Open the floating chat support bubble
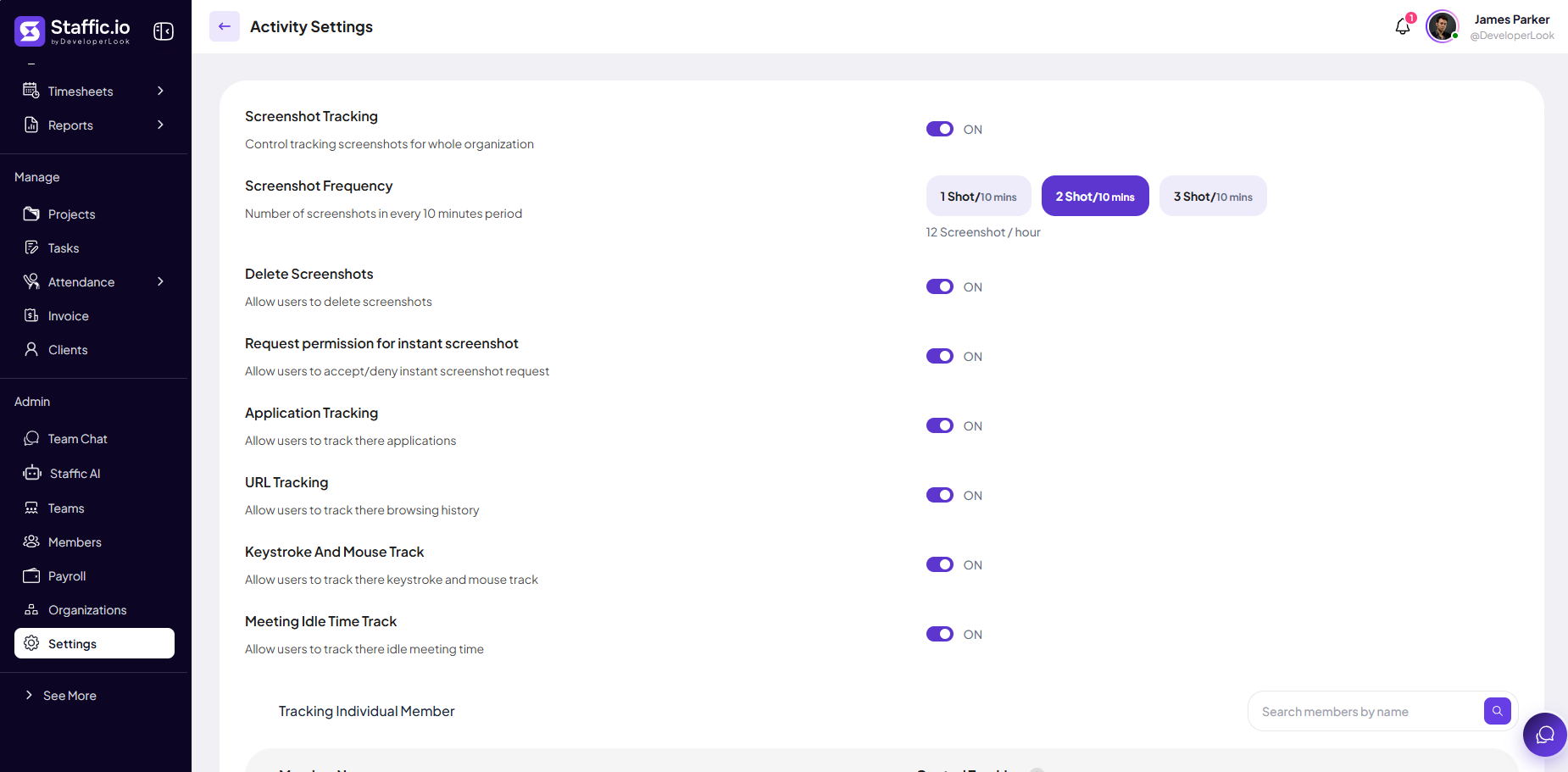 [1545, 735]
